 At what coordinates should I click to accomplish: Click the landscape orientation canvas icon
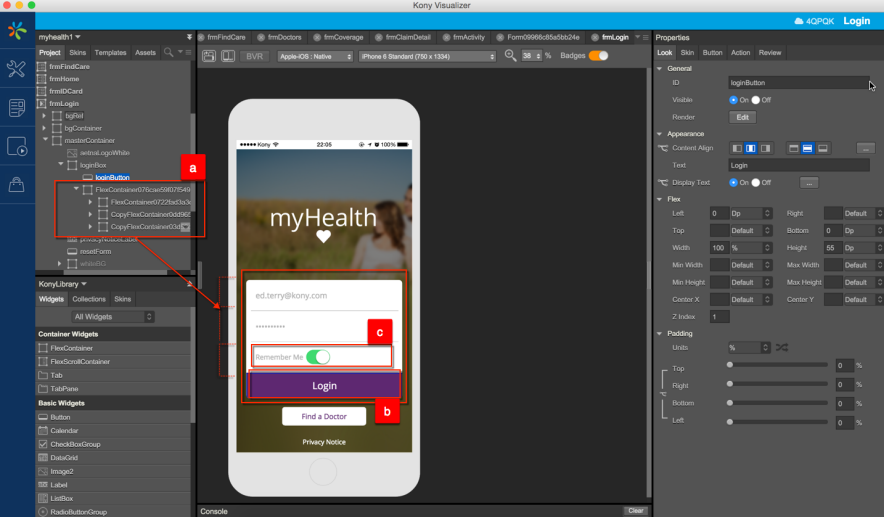click(228, 56)
